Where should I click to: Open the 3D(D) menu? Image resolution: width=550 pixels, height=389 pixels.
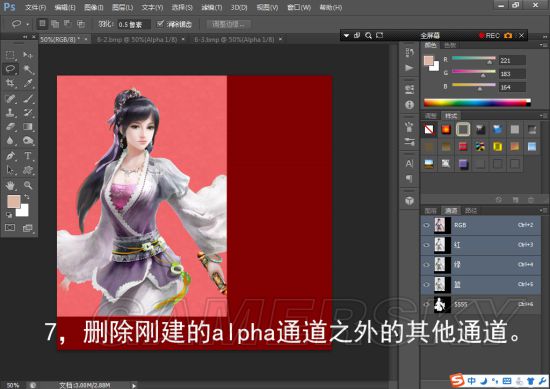click(239, 7)
